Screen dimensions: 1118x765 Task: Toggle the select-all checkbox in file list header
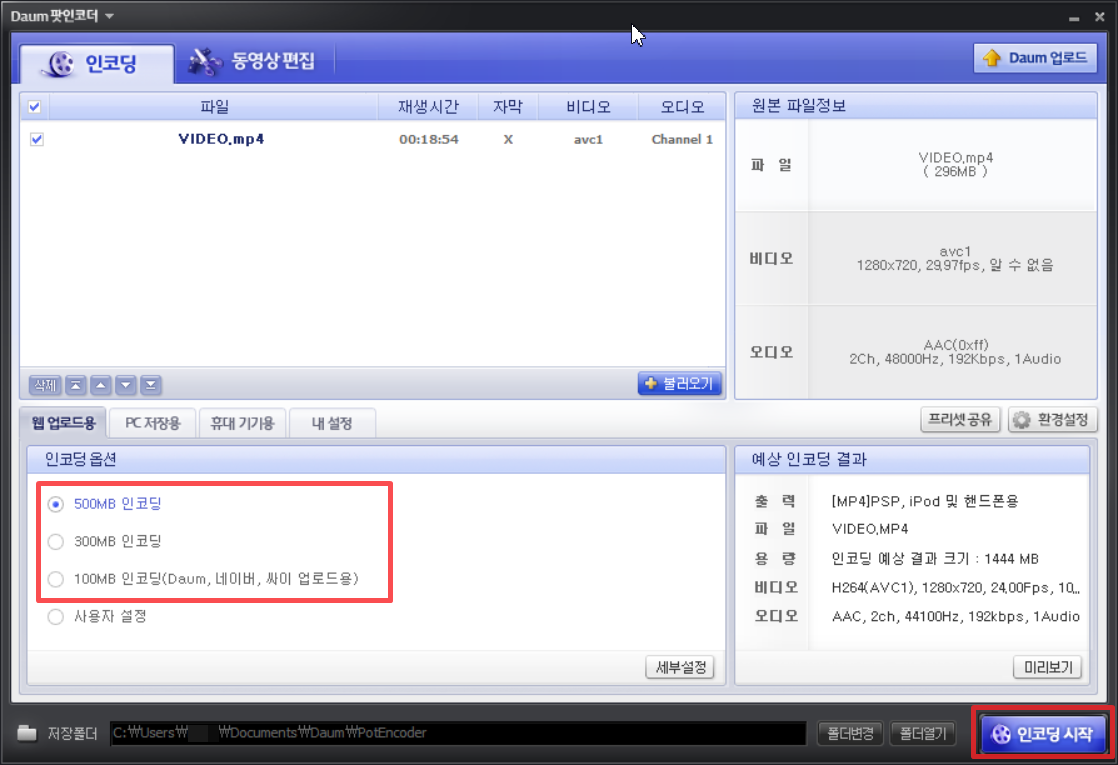click(x=34, y=107)
